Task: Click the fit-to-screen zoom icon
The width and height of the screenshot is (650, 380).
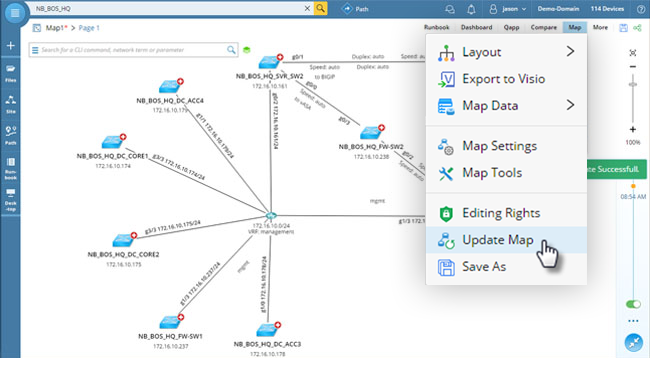Action: point(633,53)
